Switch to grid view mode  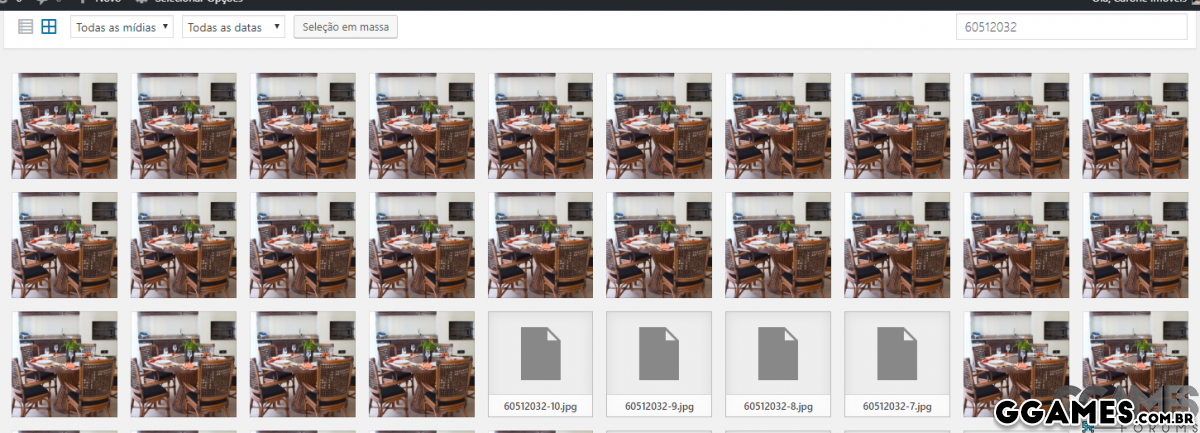coord(49,27)
